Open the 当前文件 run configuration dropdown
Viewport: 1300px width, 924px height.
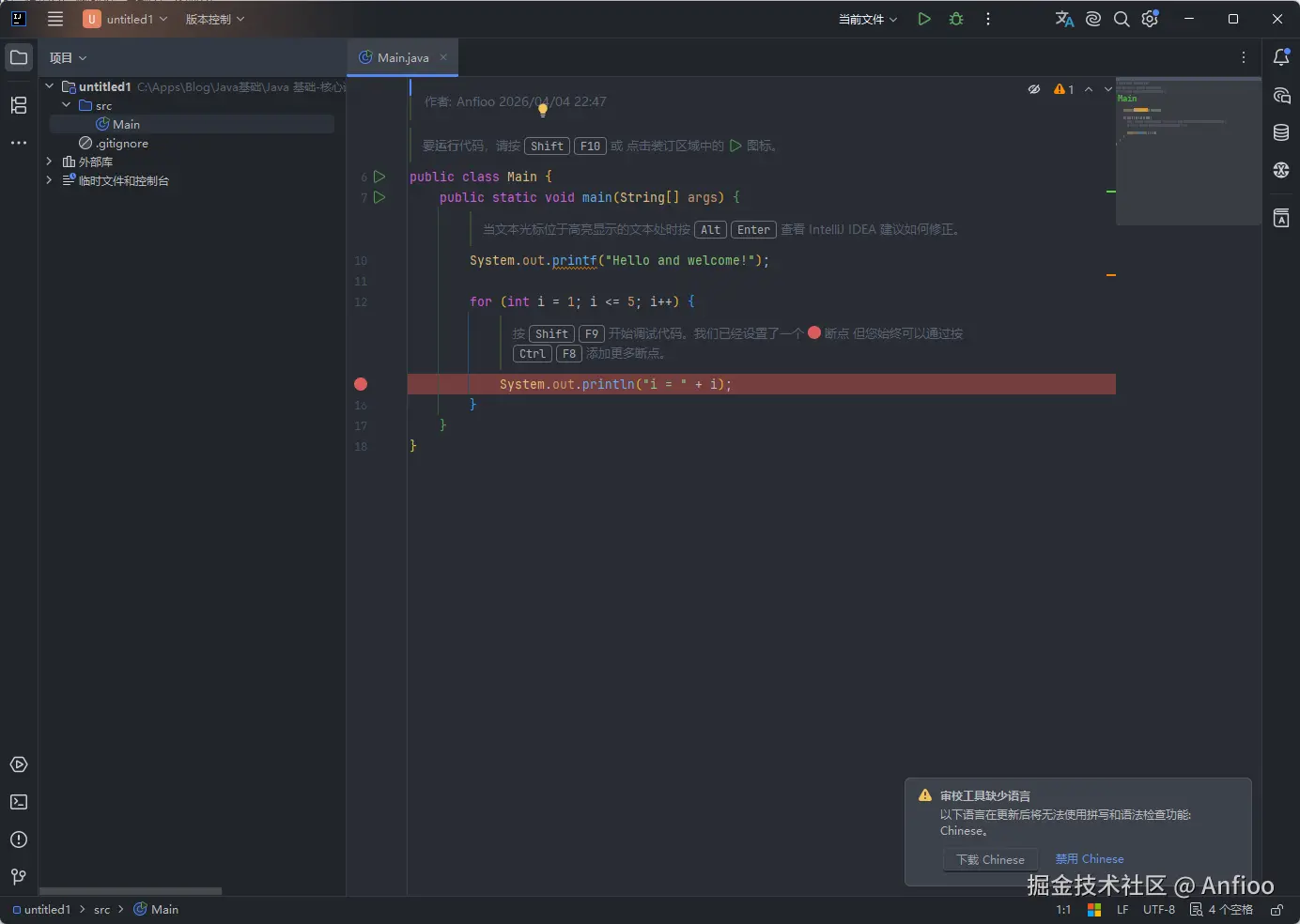tap(868, 19)
